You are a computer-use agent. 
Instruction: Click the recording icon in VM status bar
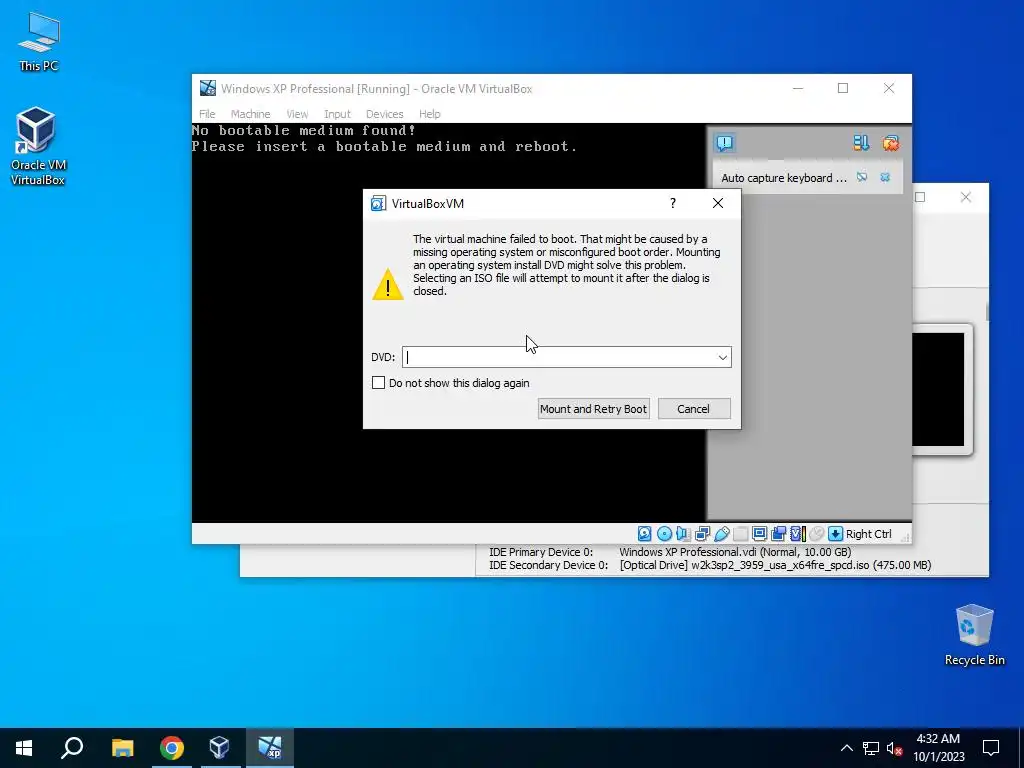tap(778, 534)
